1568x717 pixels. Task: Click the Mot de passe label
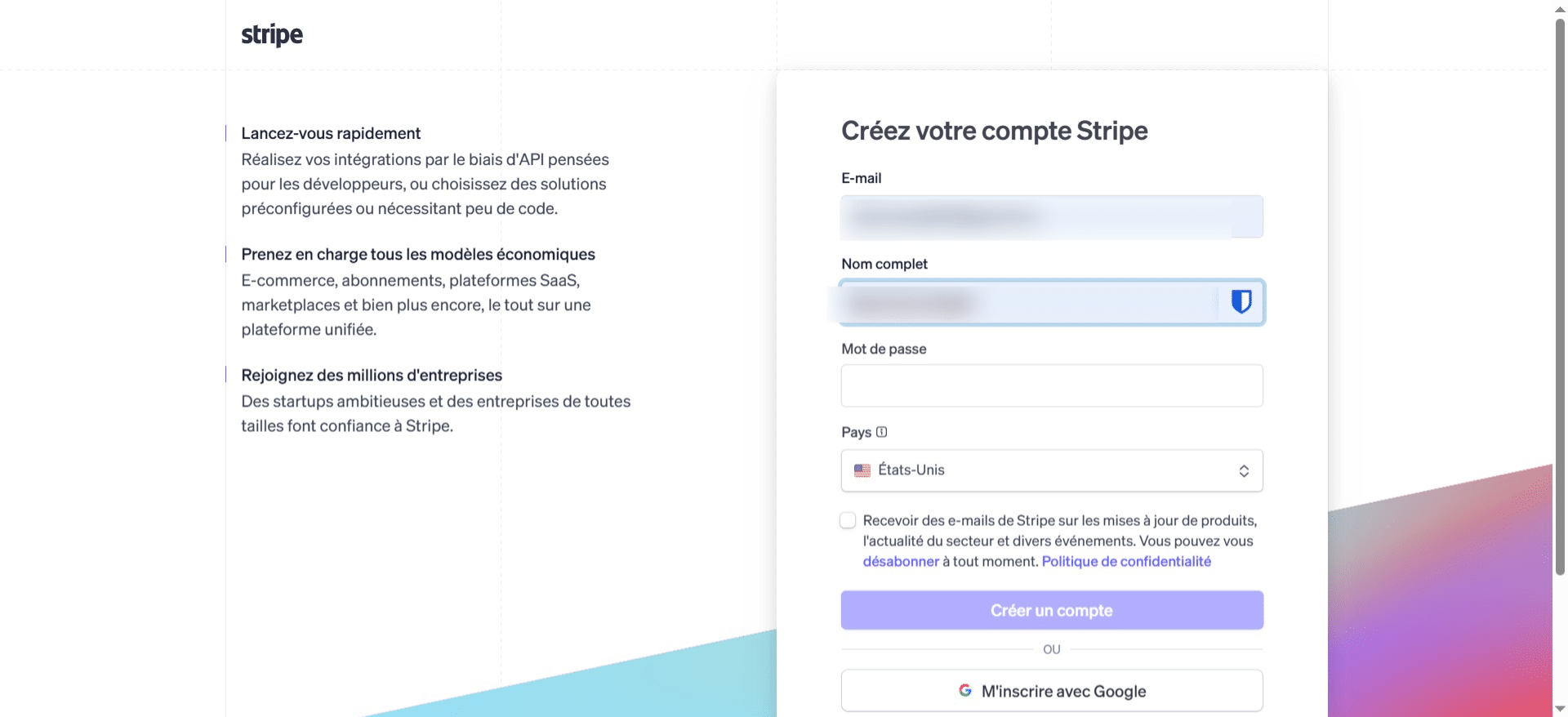click(884, 349)
